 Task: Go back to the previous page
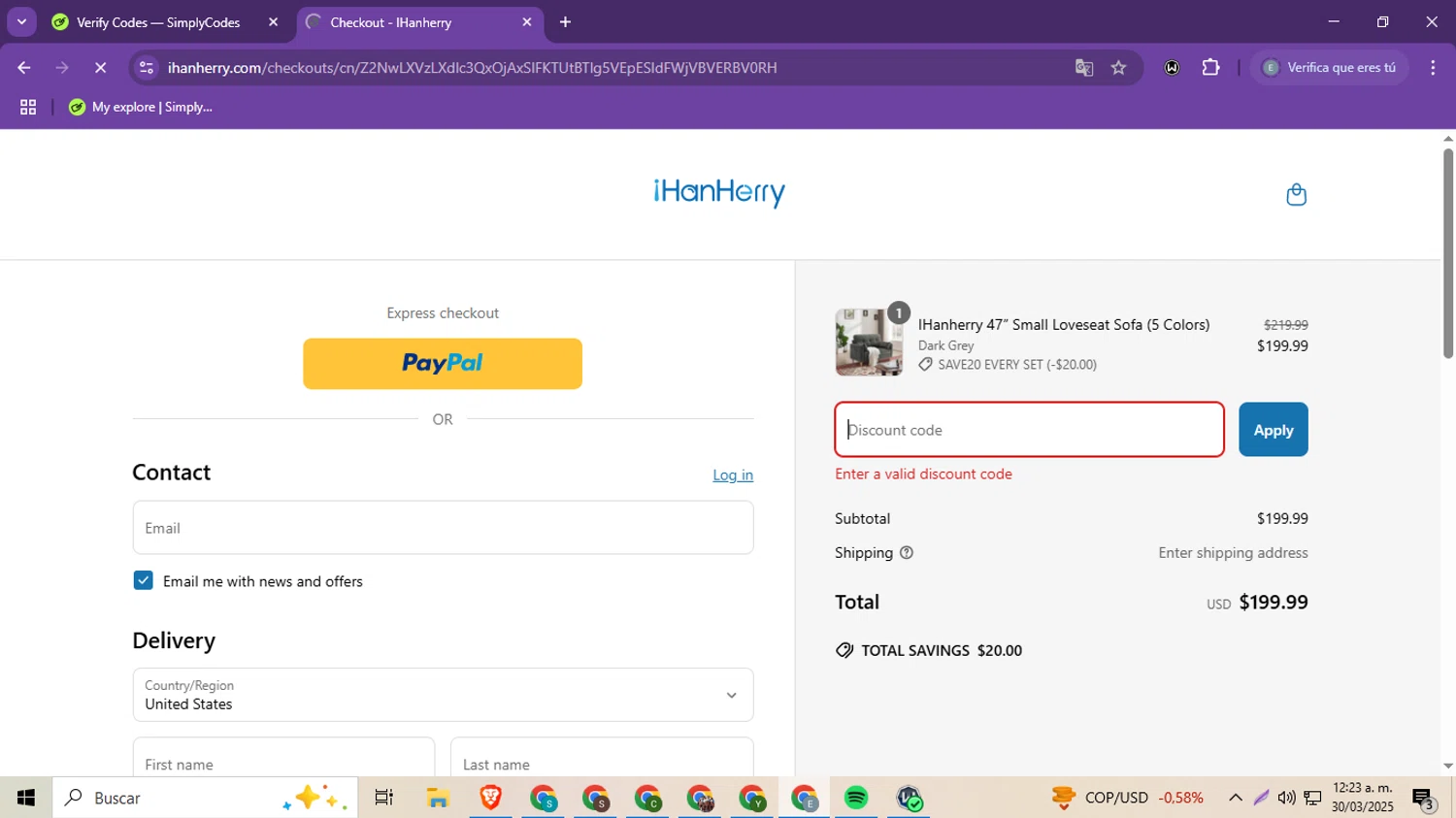point(24,68)
